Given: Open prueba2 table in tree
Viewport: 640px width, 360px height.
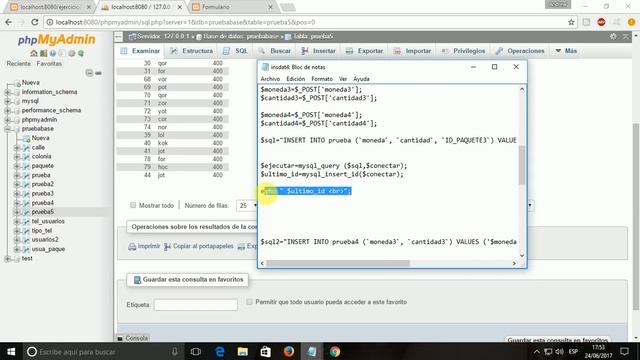Looking at the screenshot, I should pyautogui.click(x=43, y=184).
